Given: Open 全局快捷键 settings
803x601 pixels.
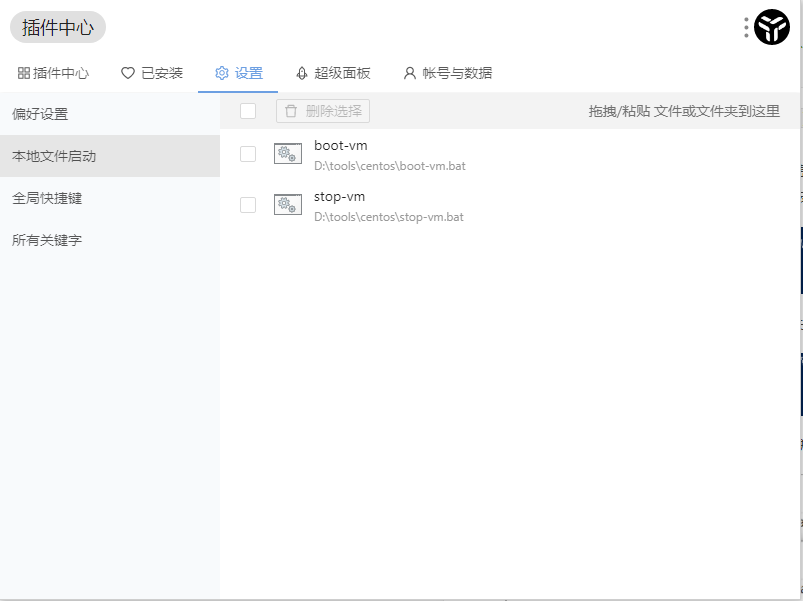Looking at the screenshot, I should click(110, 198).
